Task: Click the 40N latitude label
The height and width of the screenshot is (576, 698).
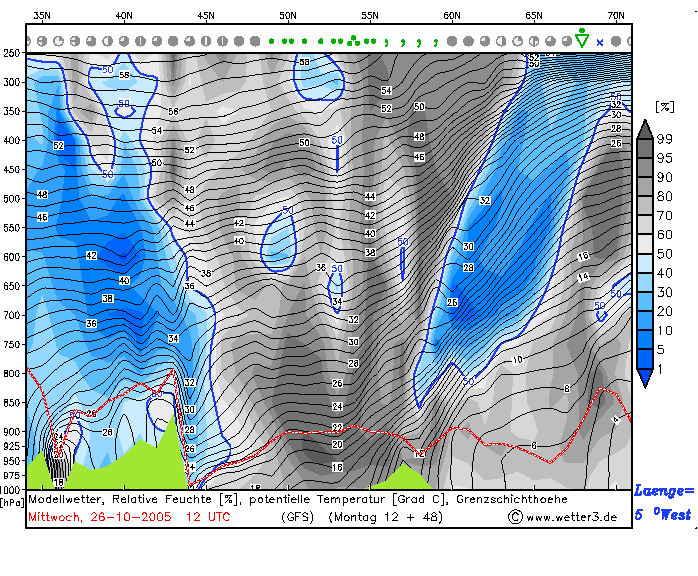Action: [124, 16]
